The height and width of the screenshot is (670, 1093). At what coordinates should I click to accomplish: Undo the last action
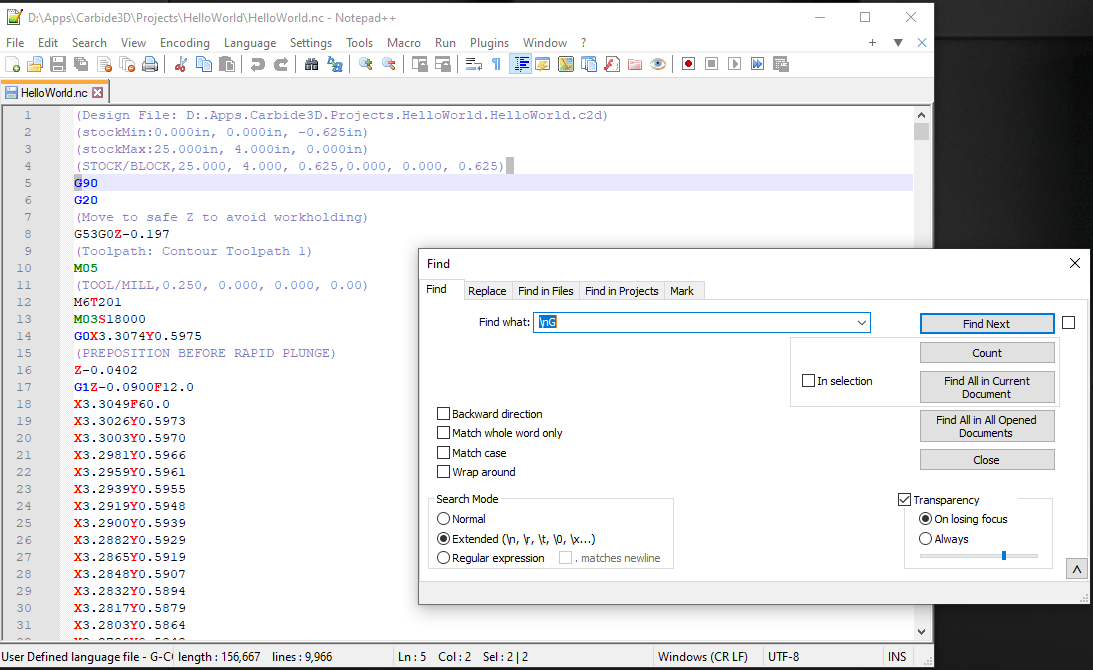point(257,65)
